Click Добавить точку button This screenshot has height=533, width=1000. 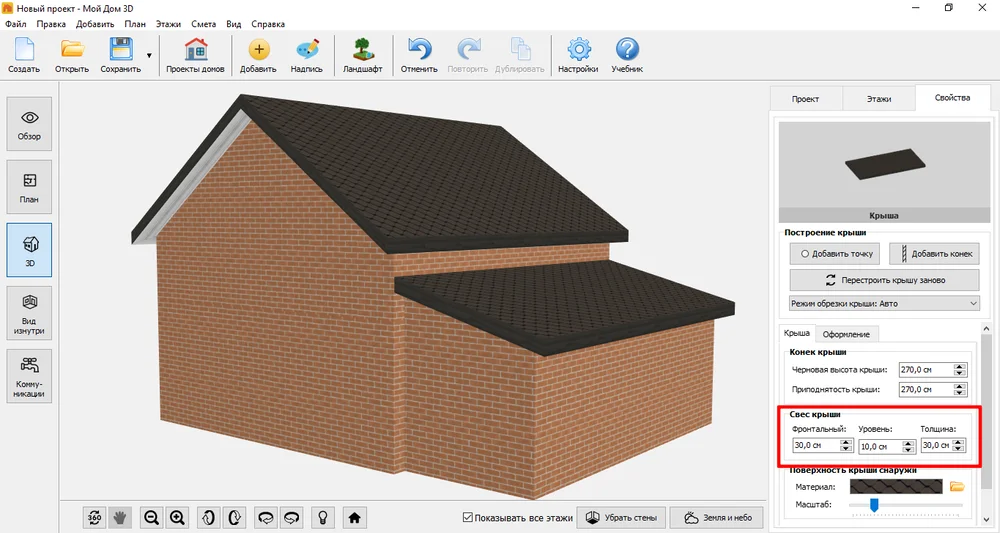point(835,254)
